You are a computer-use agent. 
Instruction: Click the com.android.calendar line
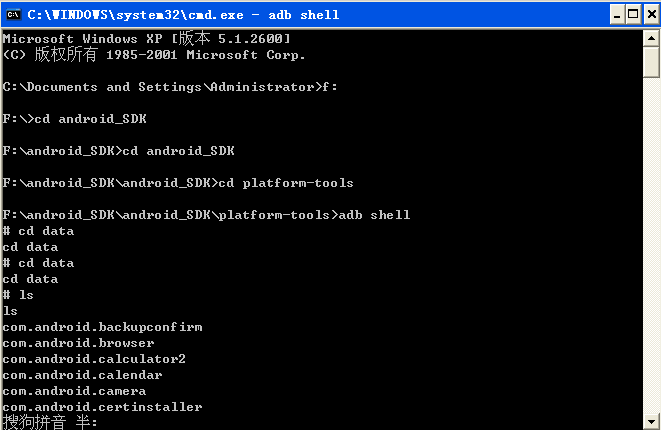tap(82, 375)
